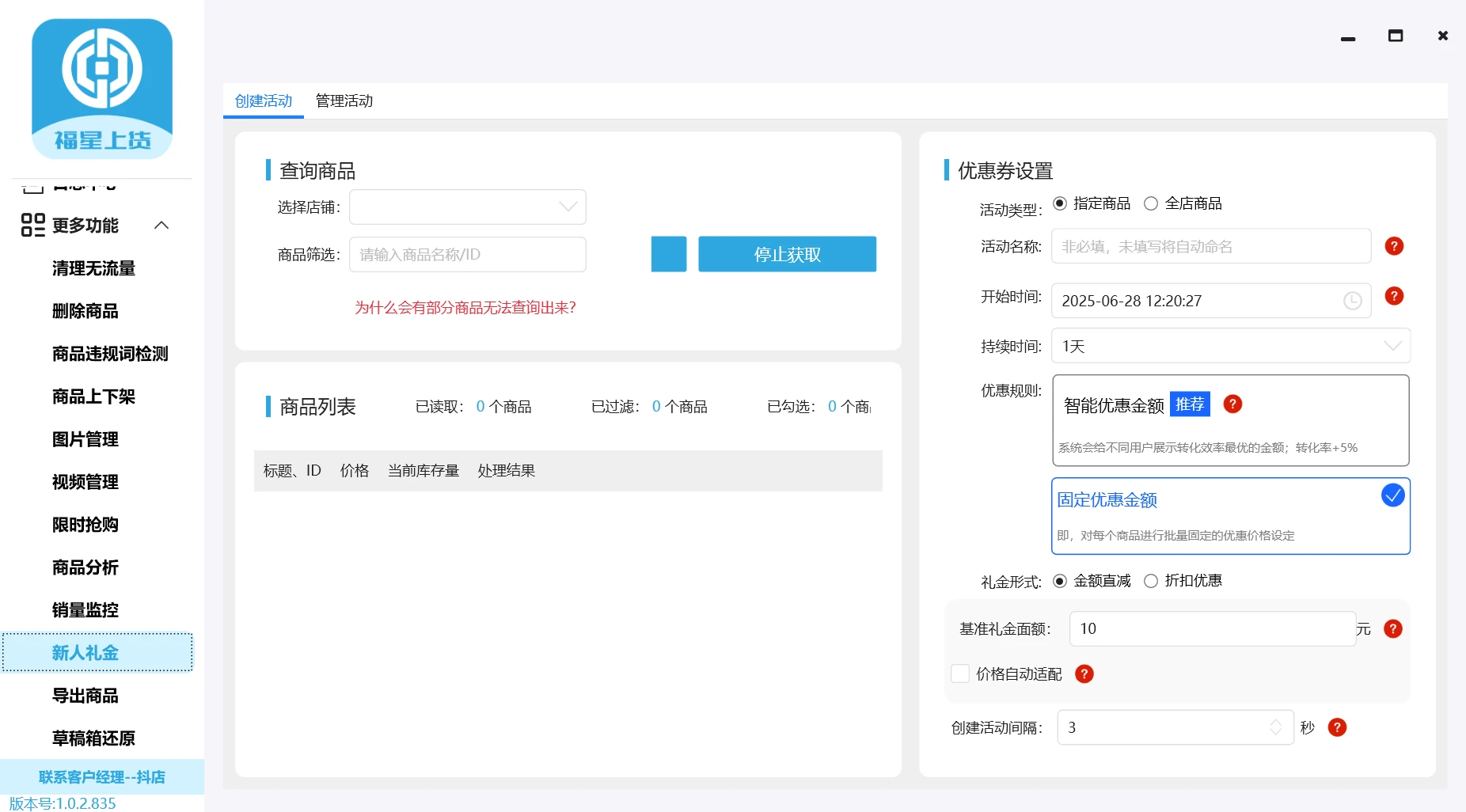Select 指定商品 activity type radio
Viewport: 1466px width, 812px height.
1060,203
